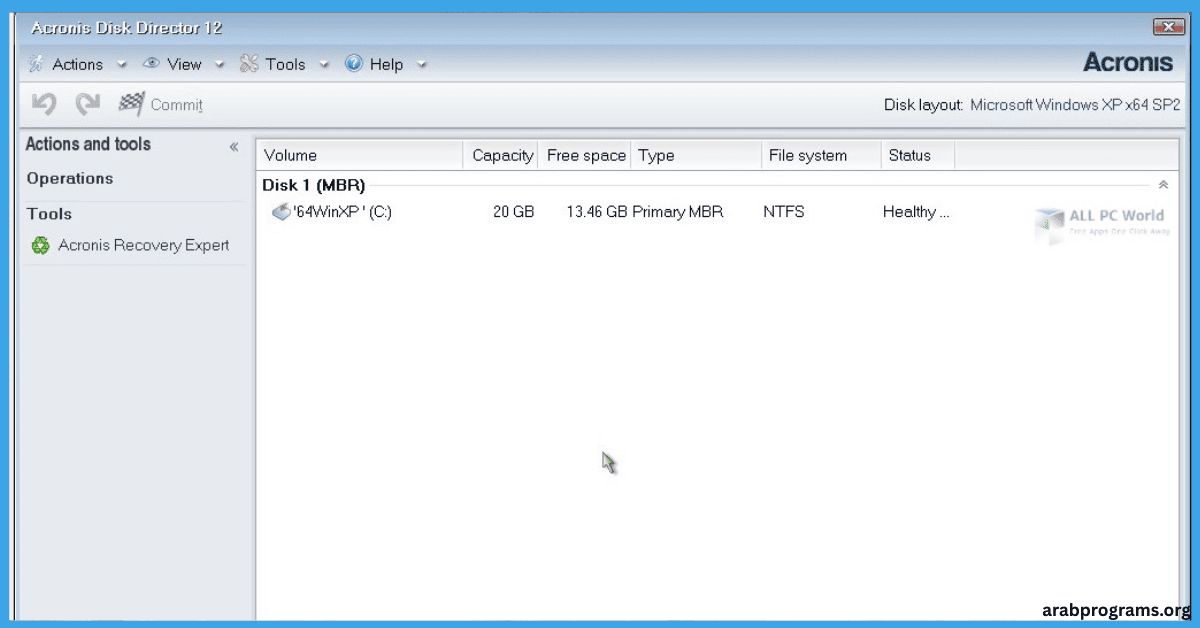Click the Redo arrow icon
Image resolution: width=1200 pixels, height=628 pixels.
(89, 103)
